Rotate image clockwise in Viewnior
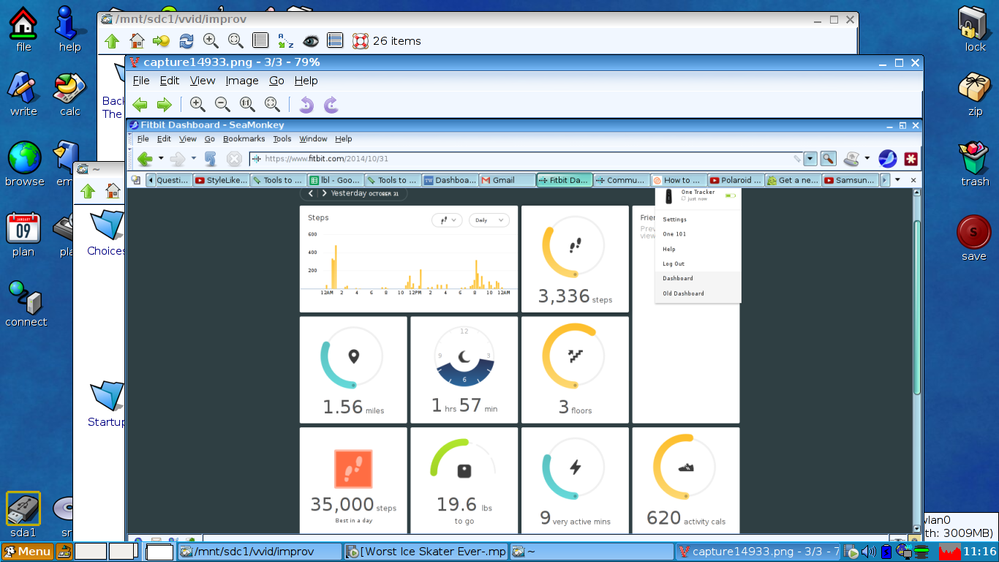The height and width of the screenshot is (562, 999). [x=331, y=104]
